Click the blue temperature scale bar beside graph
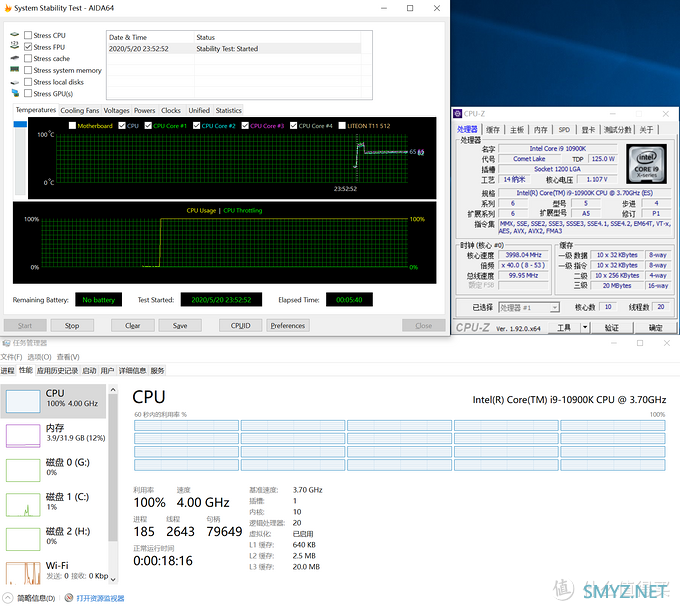680x611 pixels. [x=20, y=124]
